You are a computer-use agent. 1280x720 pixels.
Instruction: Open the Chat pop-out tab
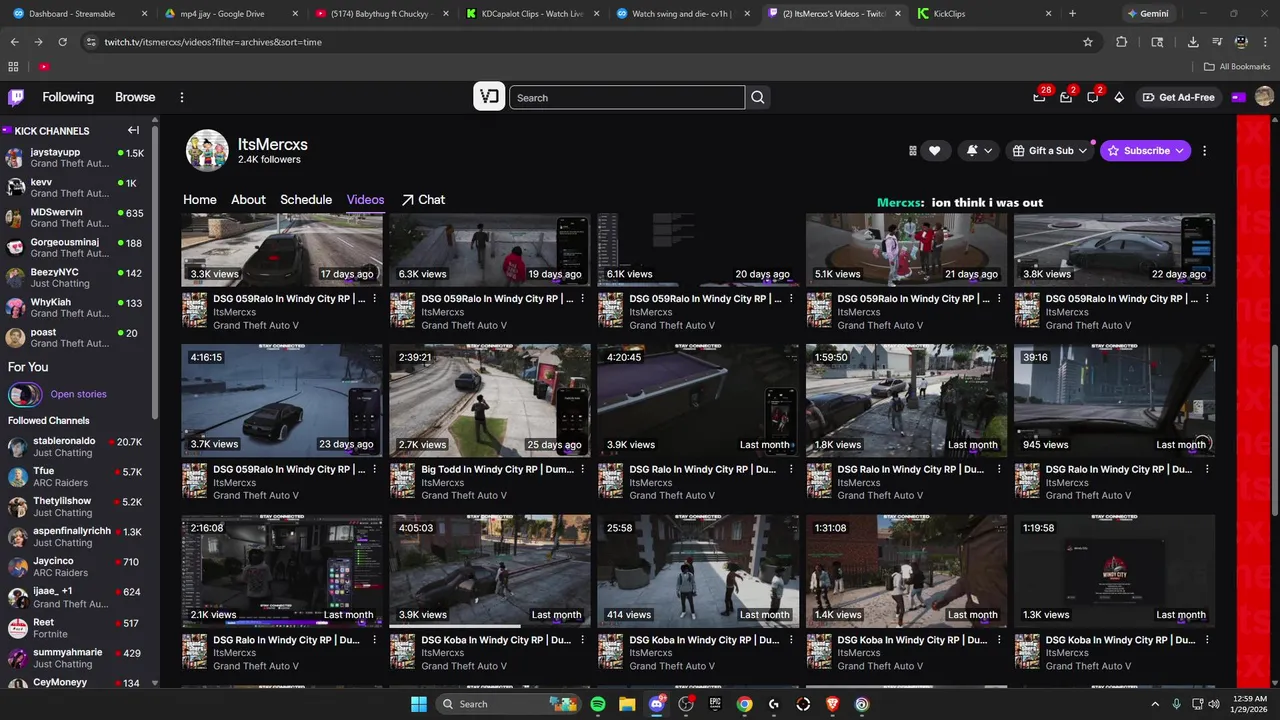(x=423, y=200)
